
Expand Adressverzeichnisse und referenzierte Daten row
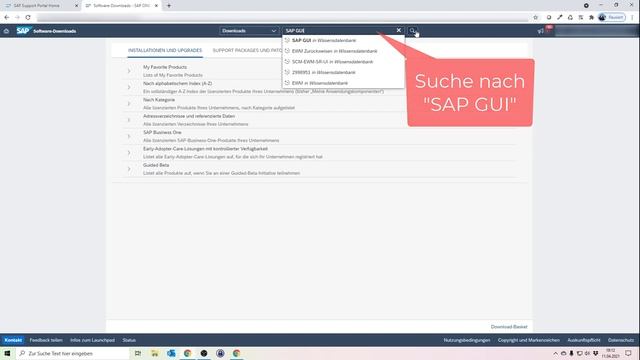(x=129, y=120)
